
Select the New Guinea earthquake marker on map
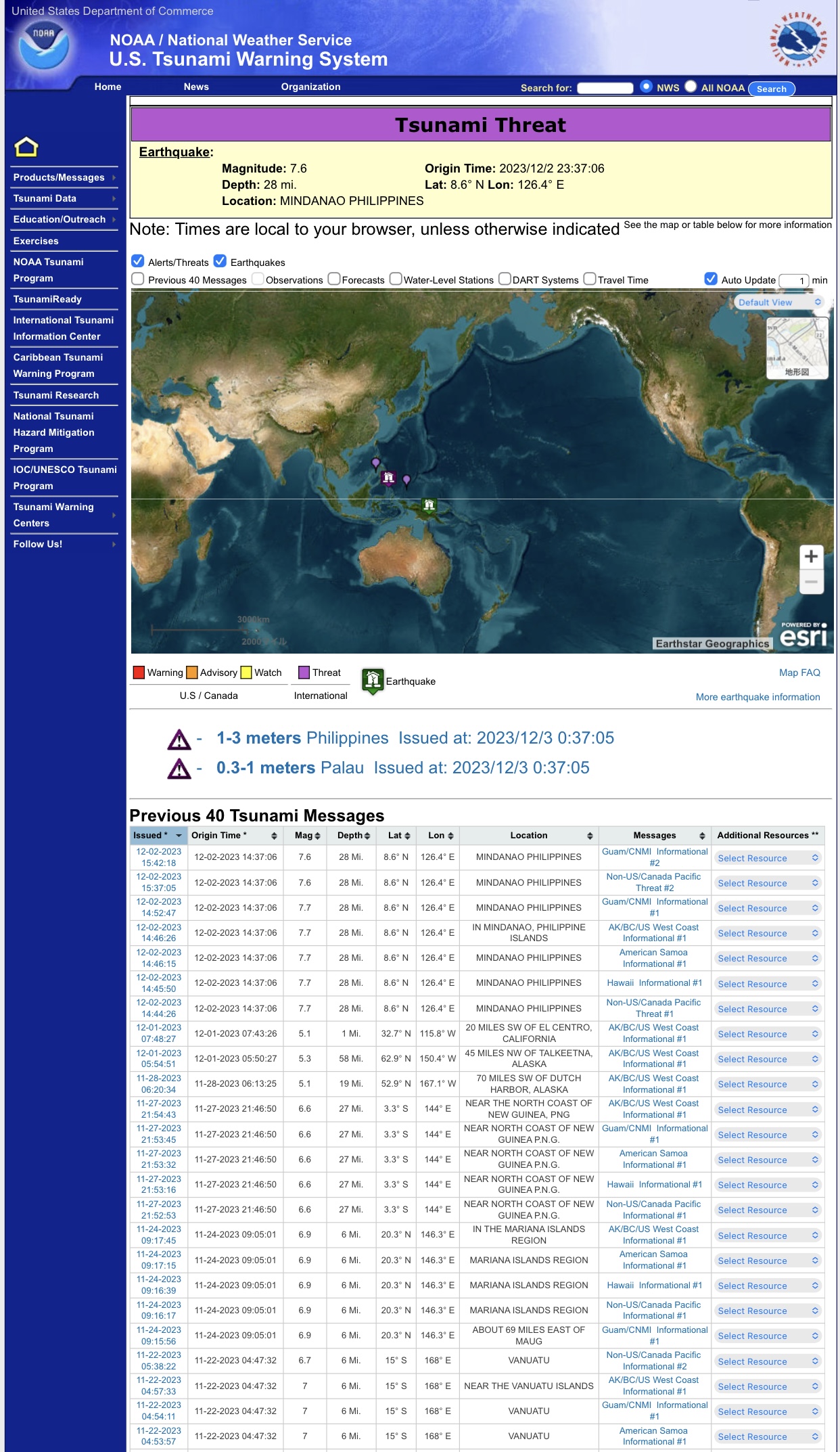click(429, 505)
